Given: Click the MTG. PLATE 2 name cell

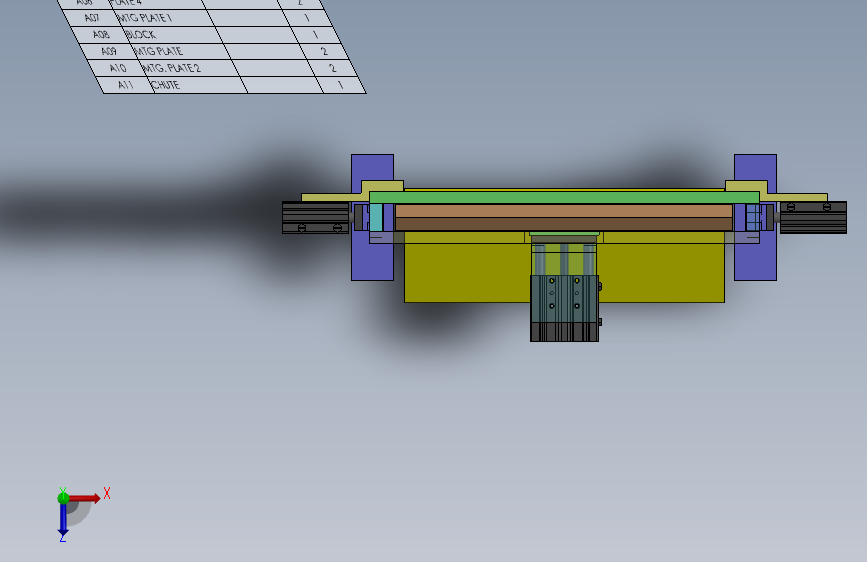Looking at the screenshot, I should coord(188,68).
